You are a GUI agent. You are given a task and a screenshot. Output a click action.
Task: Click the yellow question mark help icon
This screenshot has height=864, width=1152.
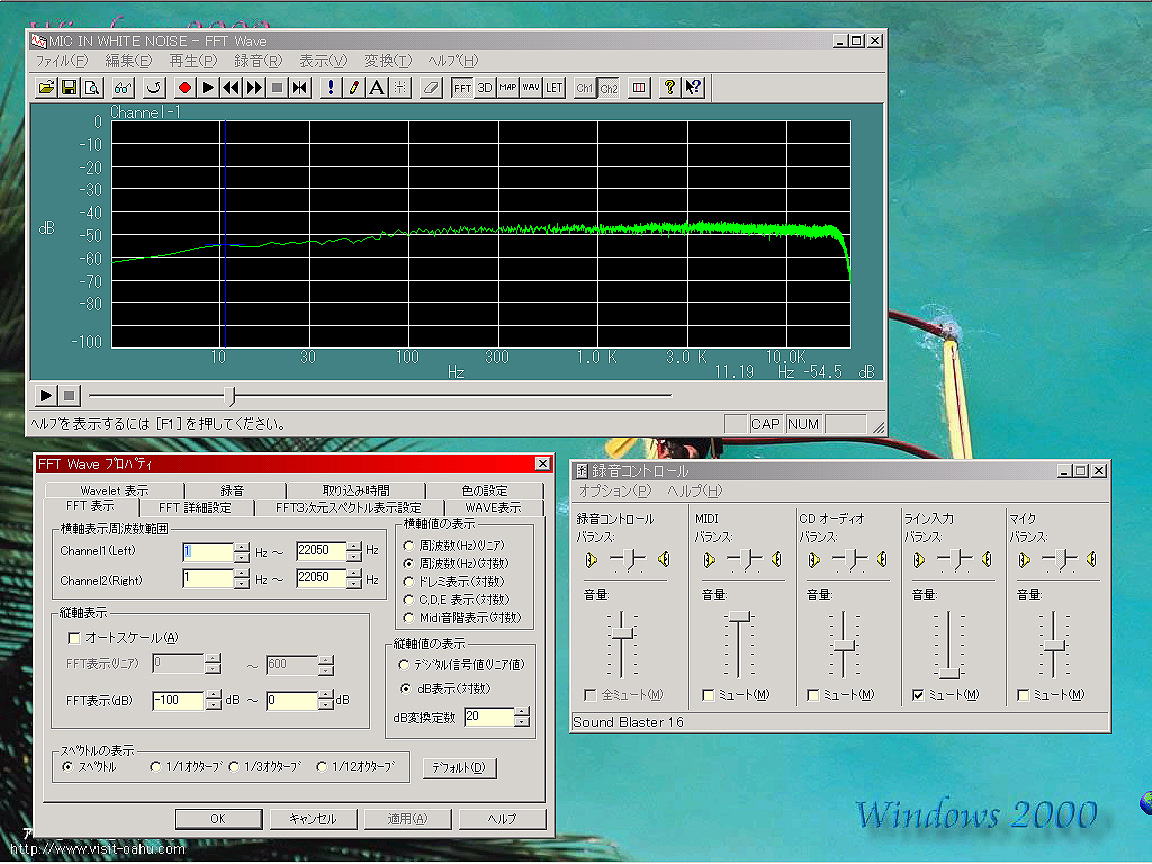[x=669, y=88]
